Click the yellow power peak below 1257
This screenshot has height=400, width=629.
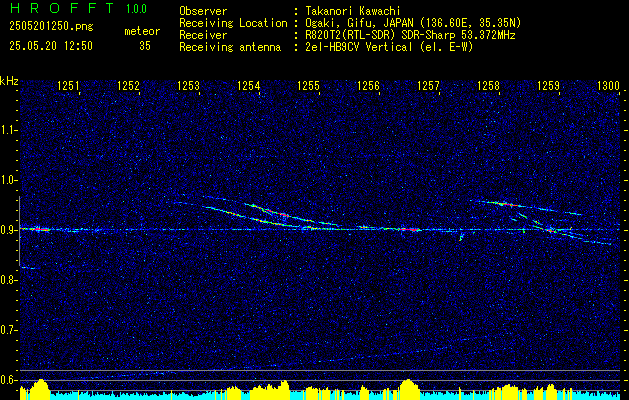tap(408, 388)
